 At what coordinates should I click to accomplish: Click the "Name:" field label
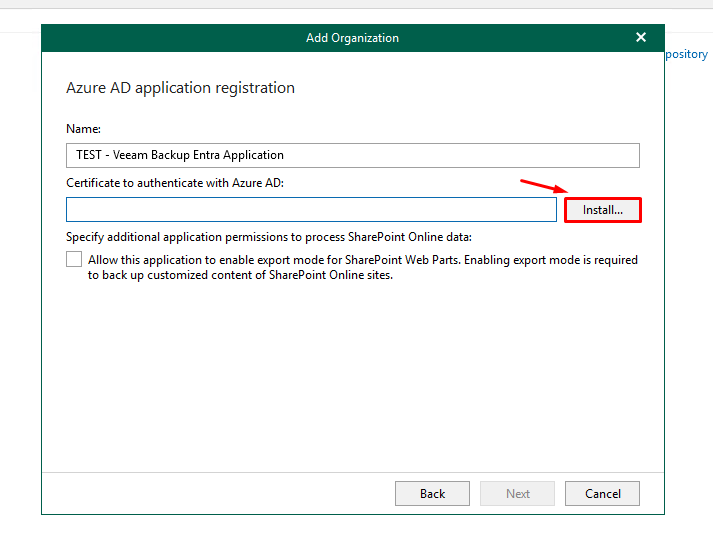pyautogui.click(x=83, y=129)
